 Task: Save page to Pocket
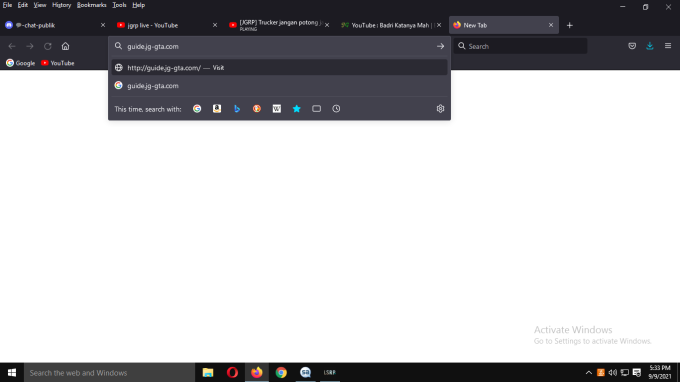pyautogui.click(x=632, y=46)
